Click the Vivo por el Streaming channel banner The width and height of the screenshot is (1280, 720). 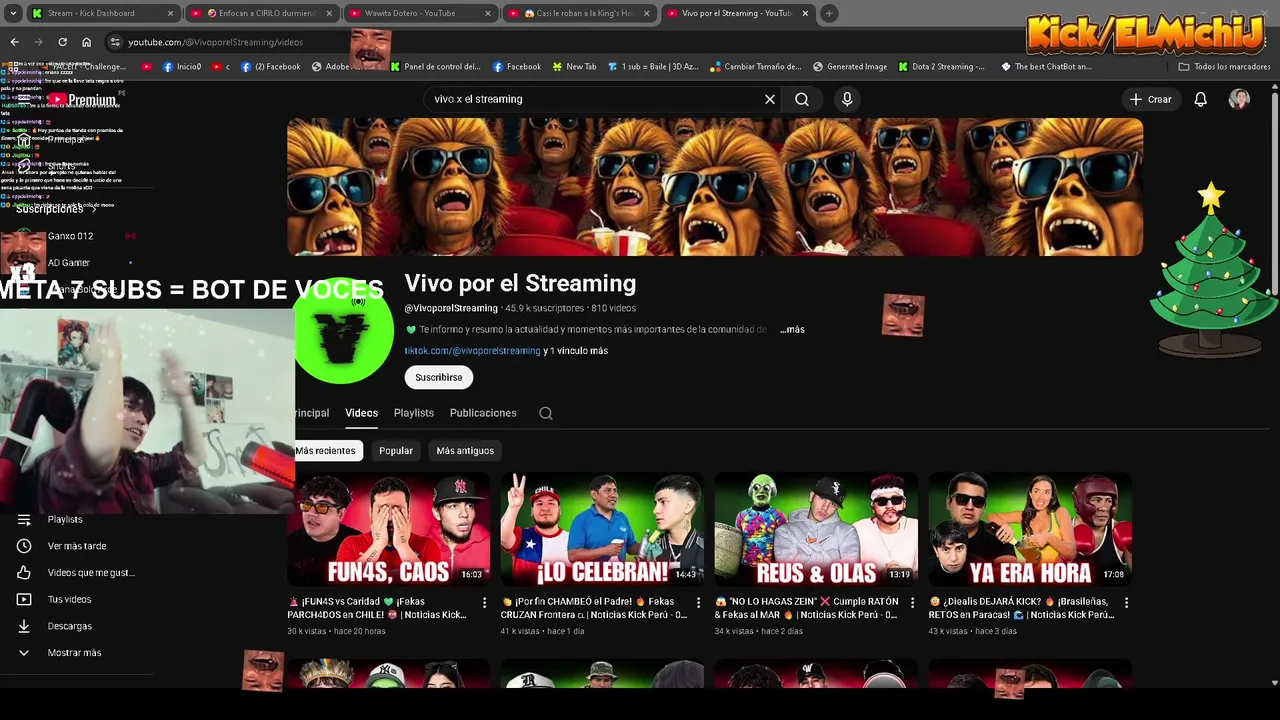(x=715, y=187)
